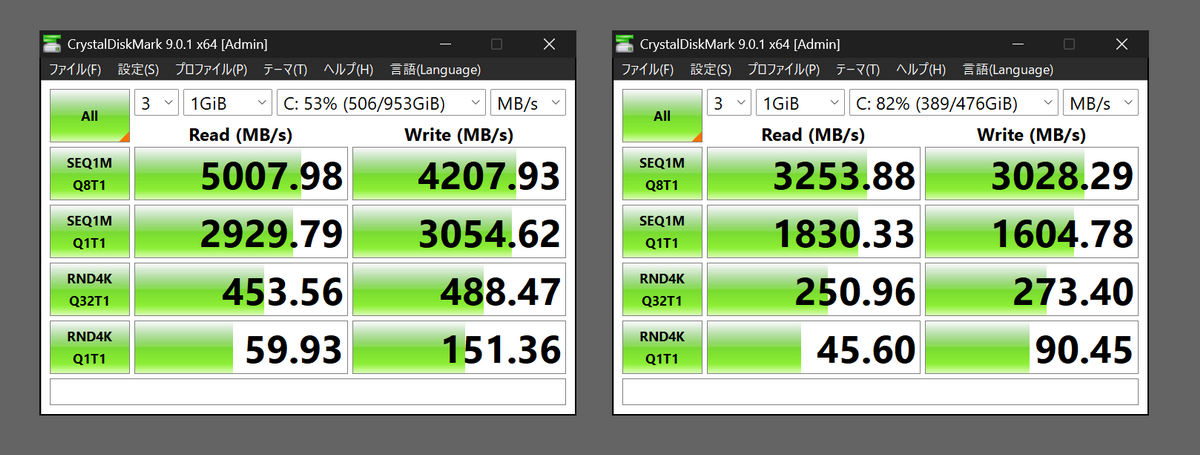Run All benchmarks in right window
Viewport: 1200px width, 455px height.
pos(662,116)
